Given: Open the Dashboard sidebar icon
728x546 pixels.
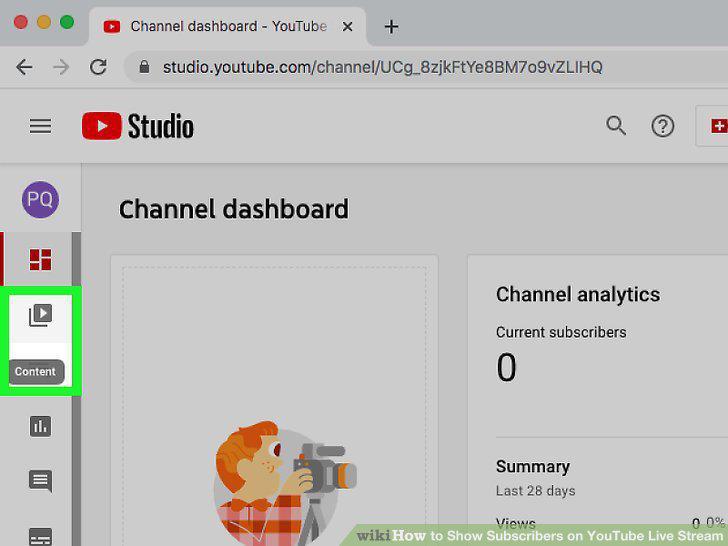Looking at the screenshot, I should [40, 260].
